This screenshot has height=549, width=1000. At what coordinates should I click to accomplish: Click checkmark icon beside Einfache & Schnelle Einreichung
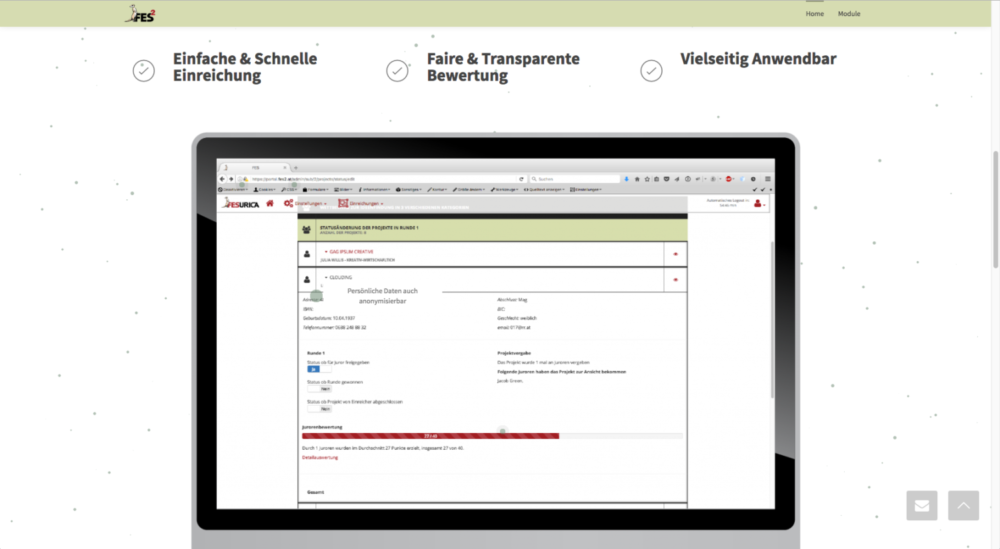point(144,71)
